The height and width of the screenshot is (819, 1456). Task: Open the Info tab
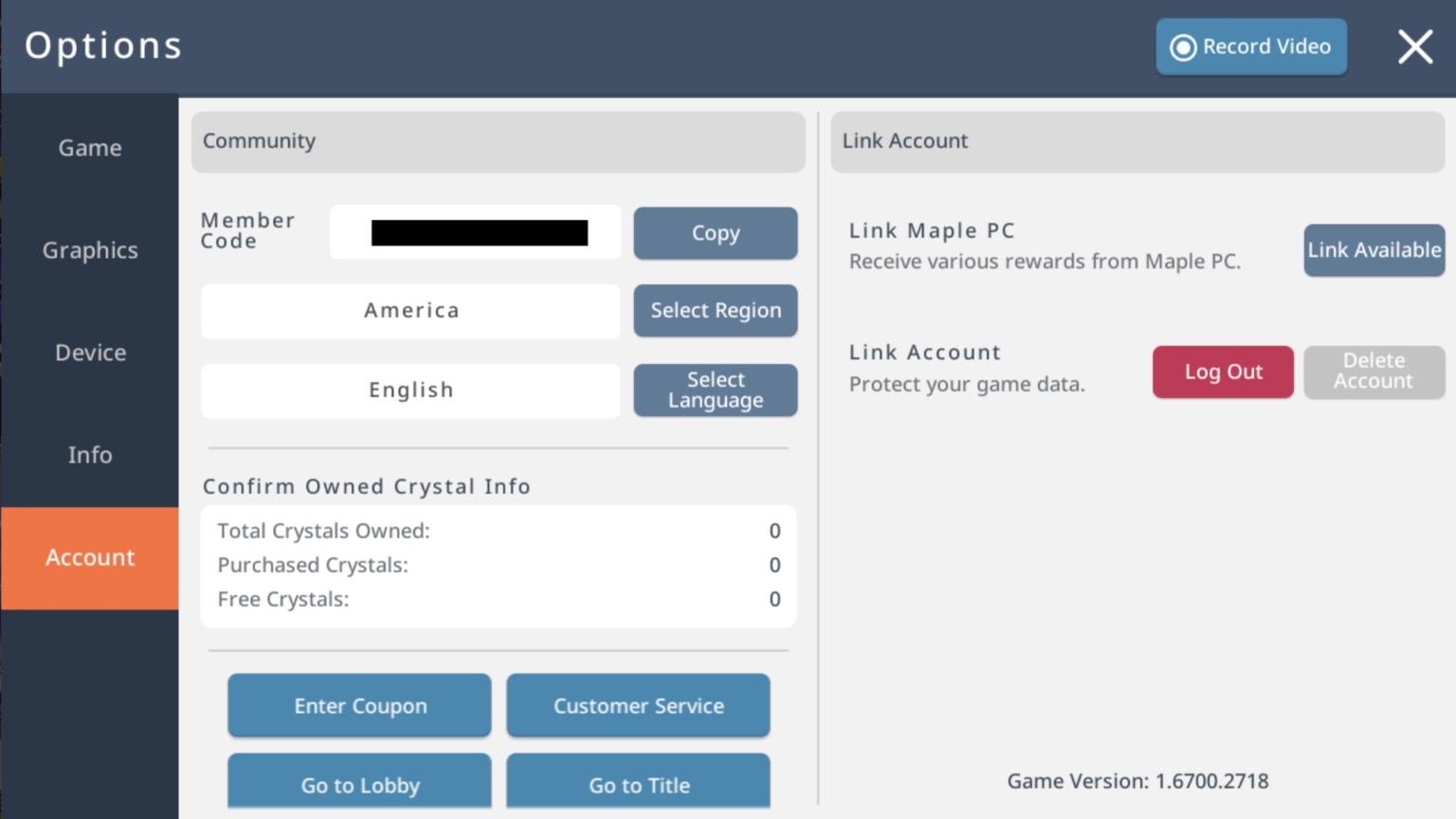(89, 455)
